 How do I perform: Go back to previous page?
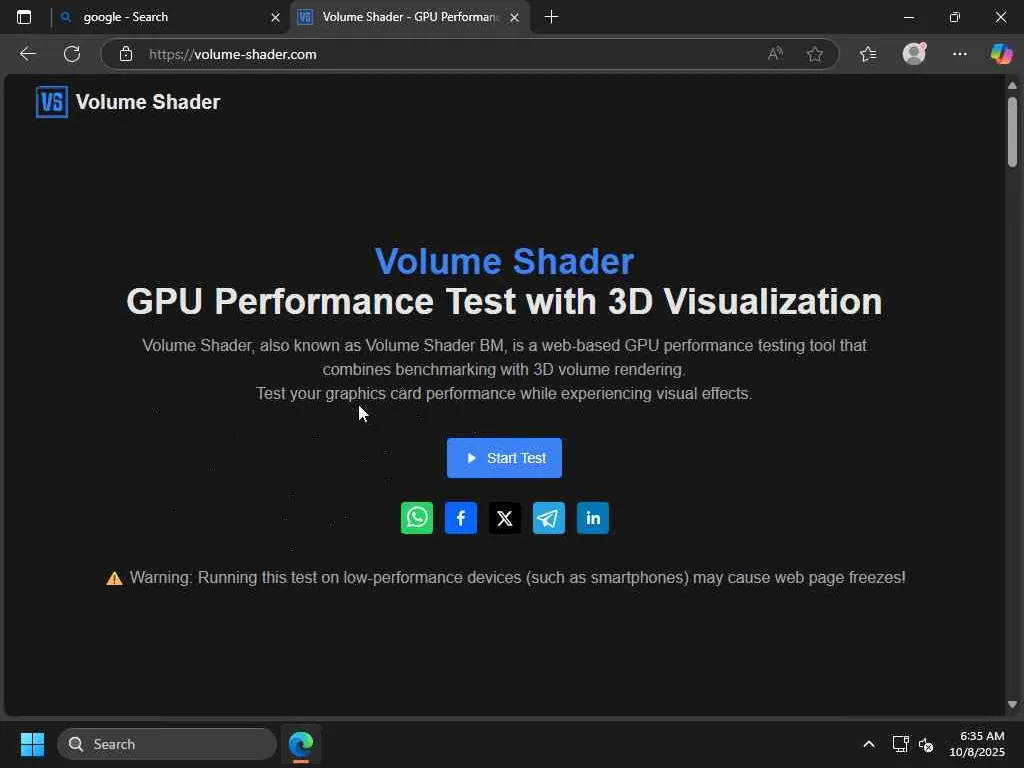click(27, 54)
